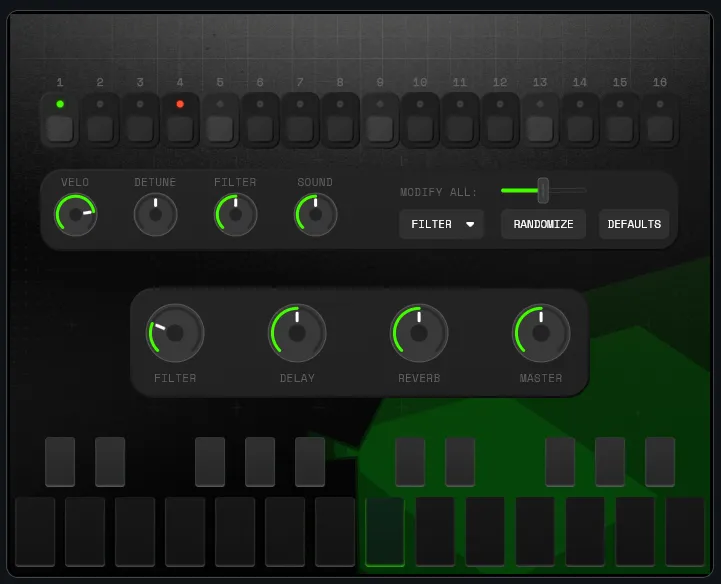The width and height of the screenshot is (721, 584).
Task: Toggle sequencer step 5 pad
Action: pyautogui.click(x=220, y=128)
